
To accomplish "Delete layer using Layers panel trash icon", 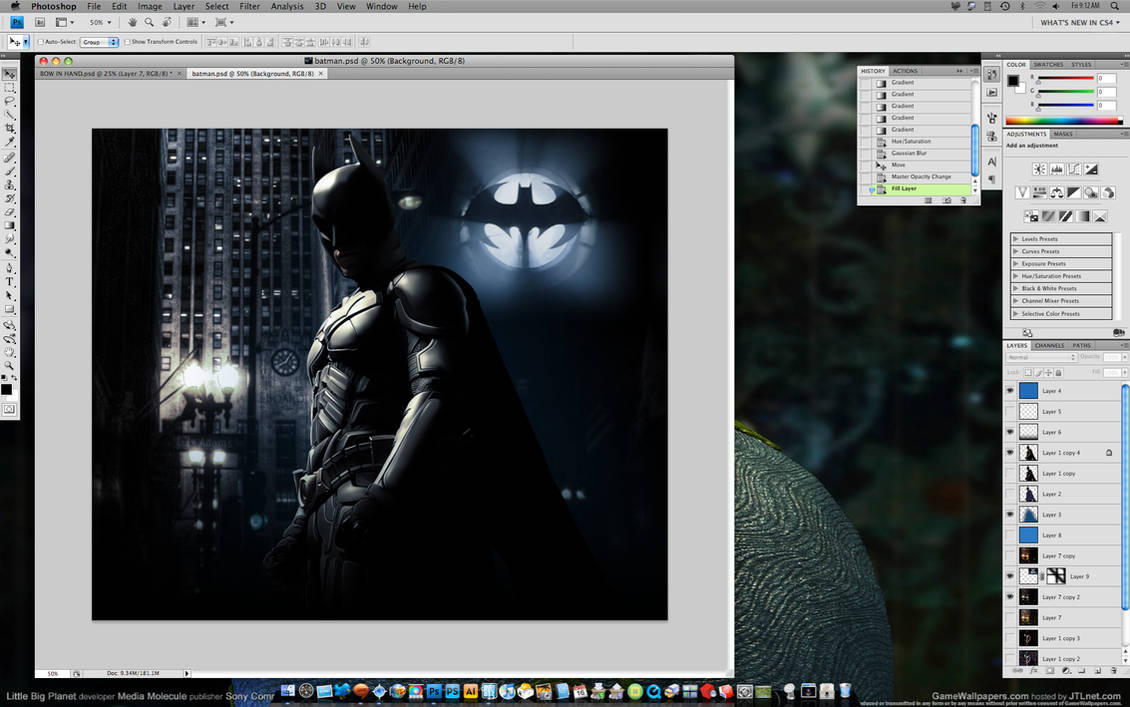I will click(1113, 670).
